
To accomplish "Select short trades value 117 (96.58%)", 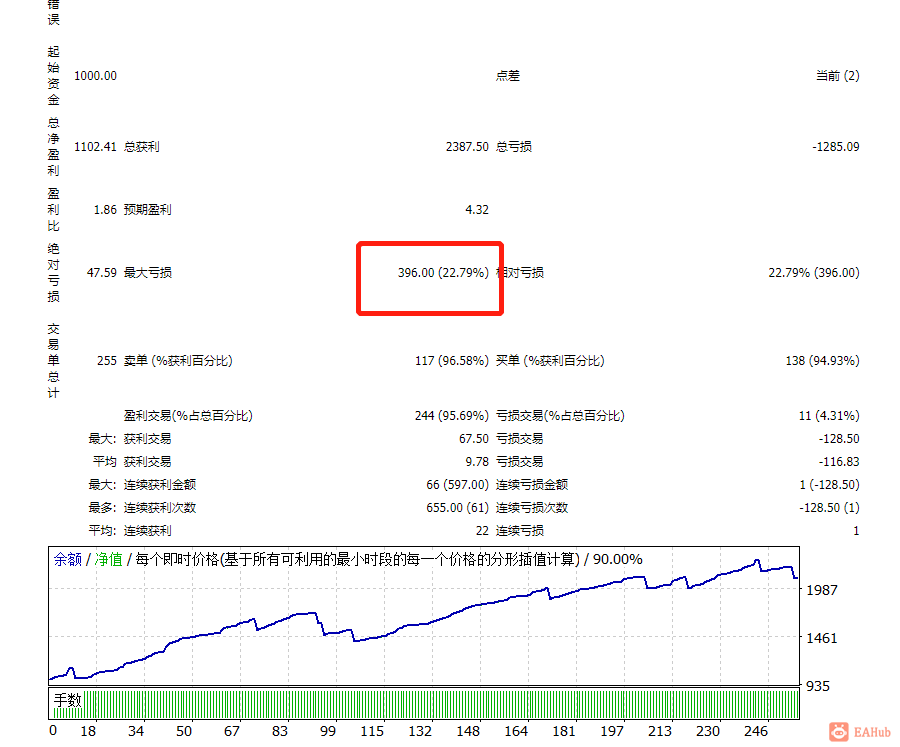I will (452, 361).
